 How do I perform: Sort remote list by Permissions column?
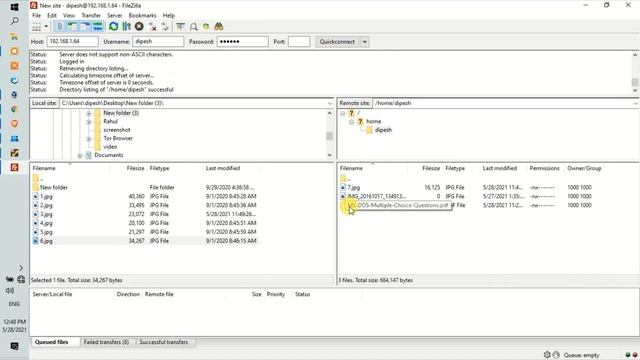point(544,168)
